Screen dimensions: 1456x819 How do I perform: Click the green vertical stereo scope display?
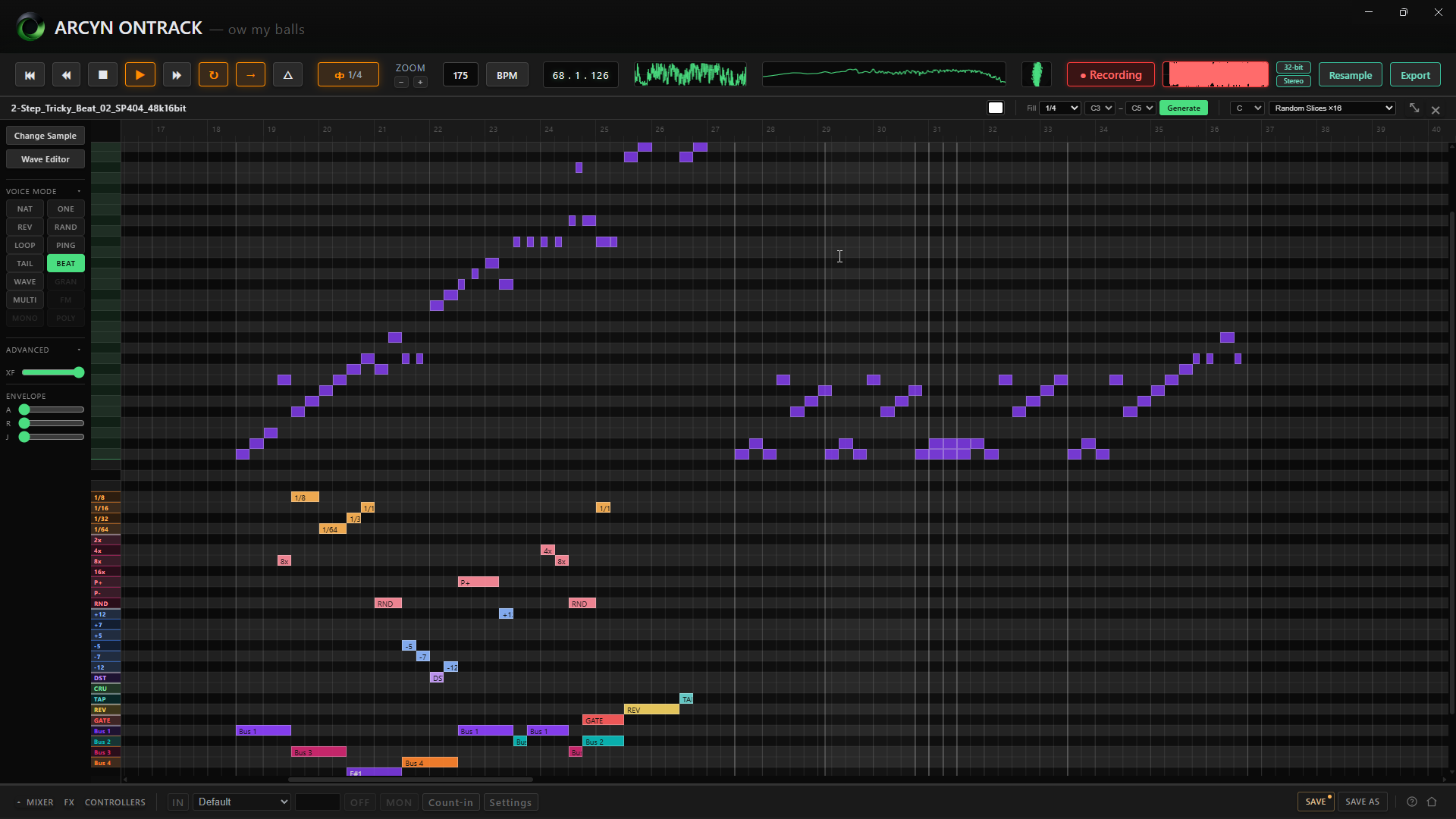pos(1037,74)
